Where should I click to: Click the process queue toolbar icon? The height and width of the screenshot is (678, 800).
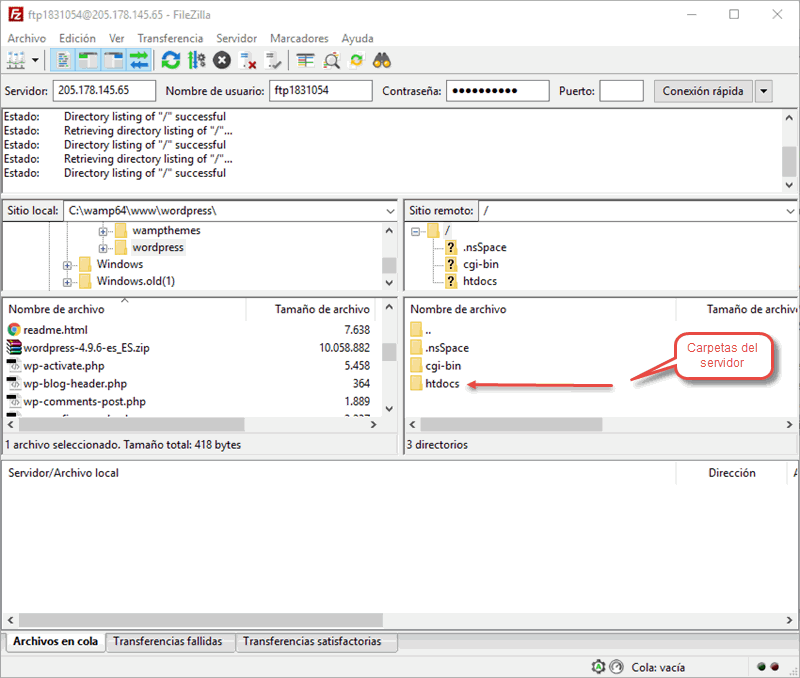pyautogui.click(x=196, y=60)
